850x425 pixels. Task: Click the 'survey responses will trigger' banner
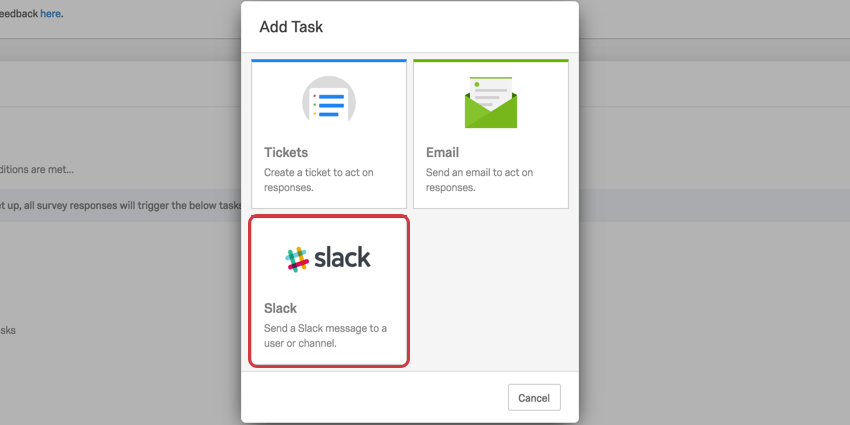point(120,205)
